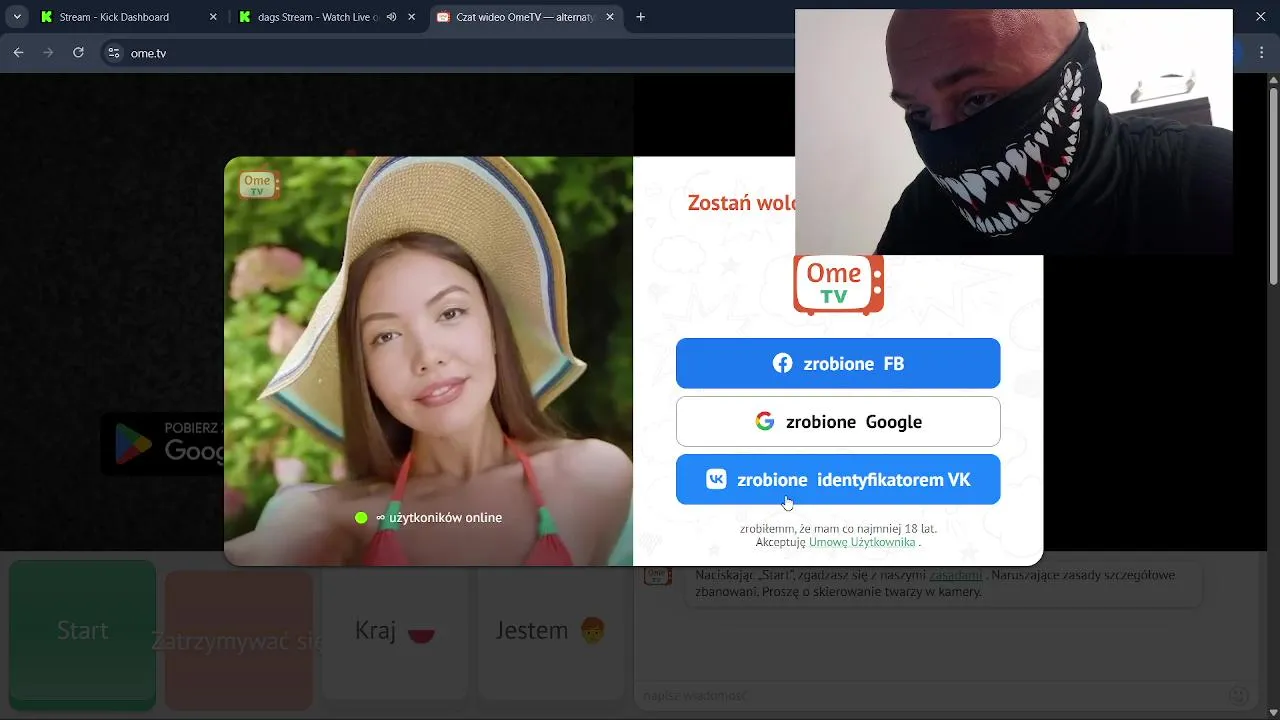Go back to previous page

(x=18, y=53)
